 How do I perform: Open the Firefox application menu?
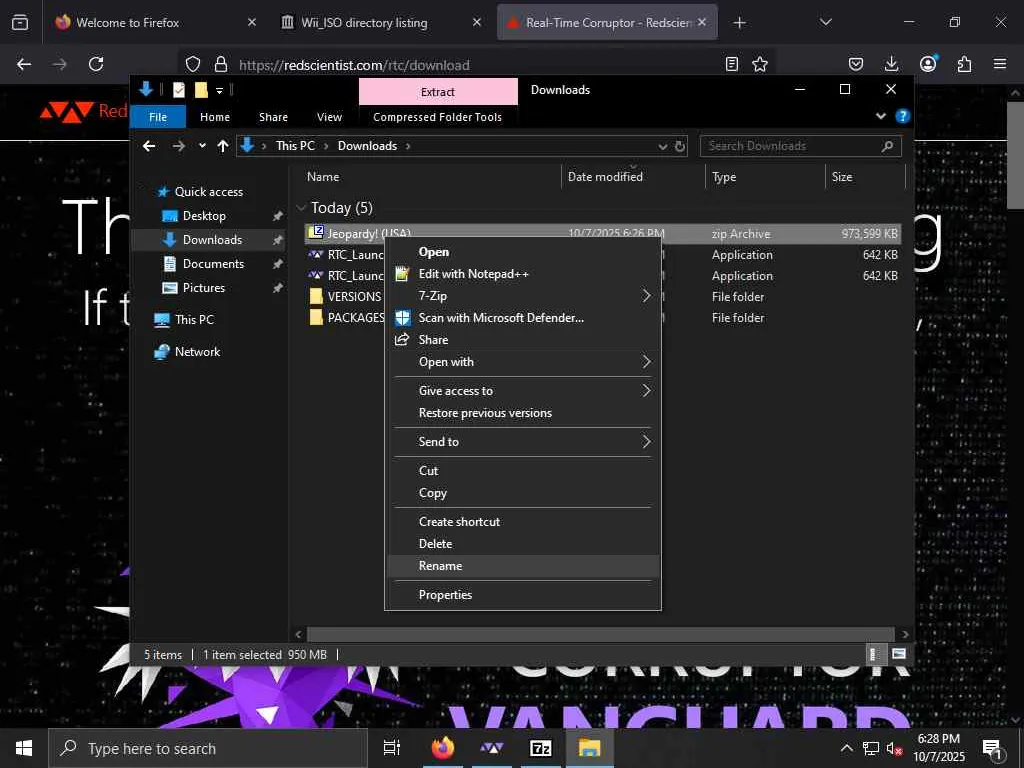1000,64
